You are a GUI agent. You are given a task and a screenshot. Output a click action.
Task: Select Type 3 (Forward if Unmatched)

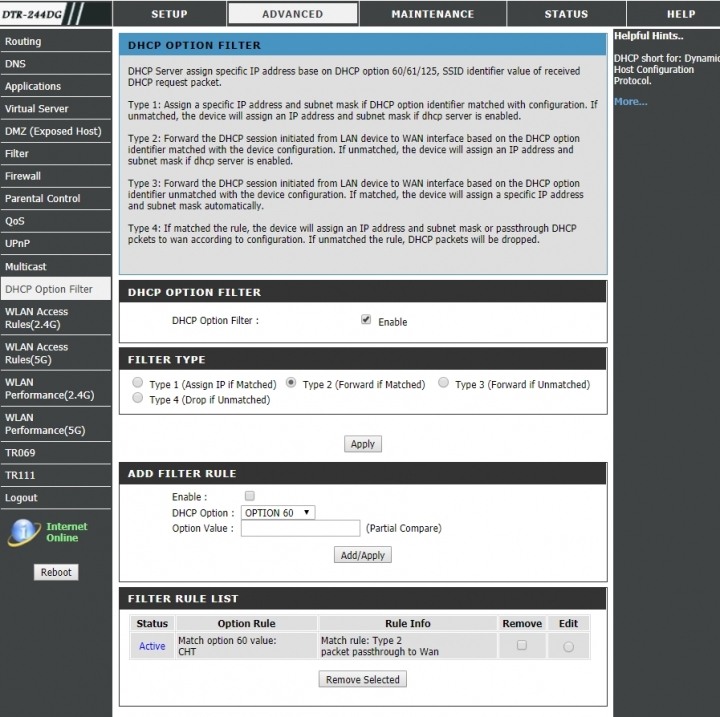pos(443,382)
